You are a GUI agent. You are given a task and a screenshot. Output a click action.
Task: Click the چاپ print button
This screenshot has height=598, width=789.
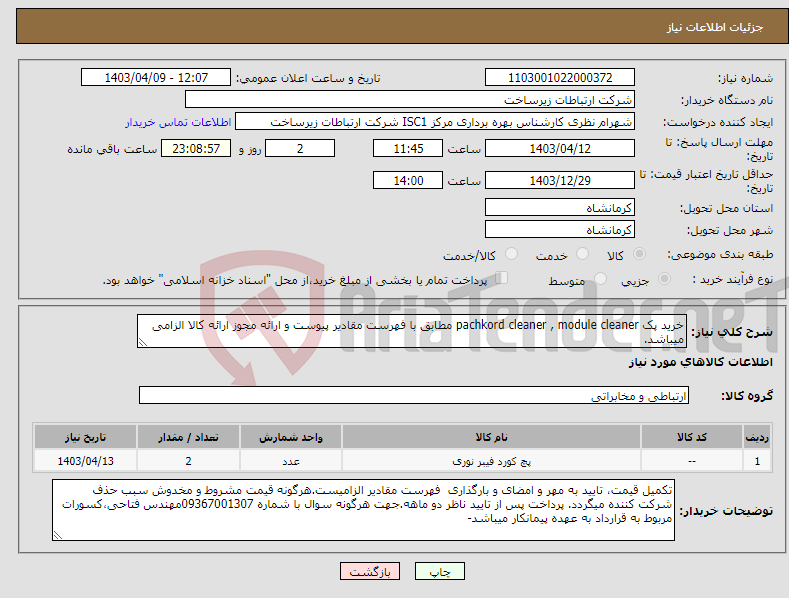tap(440, 571)
